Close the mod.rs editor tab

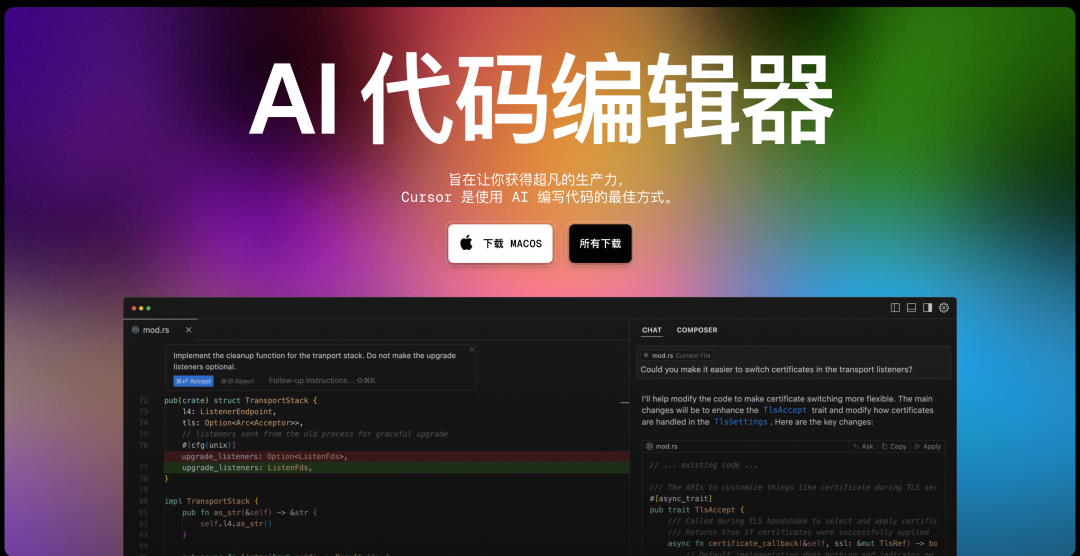(188, 330)
